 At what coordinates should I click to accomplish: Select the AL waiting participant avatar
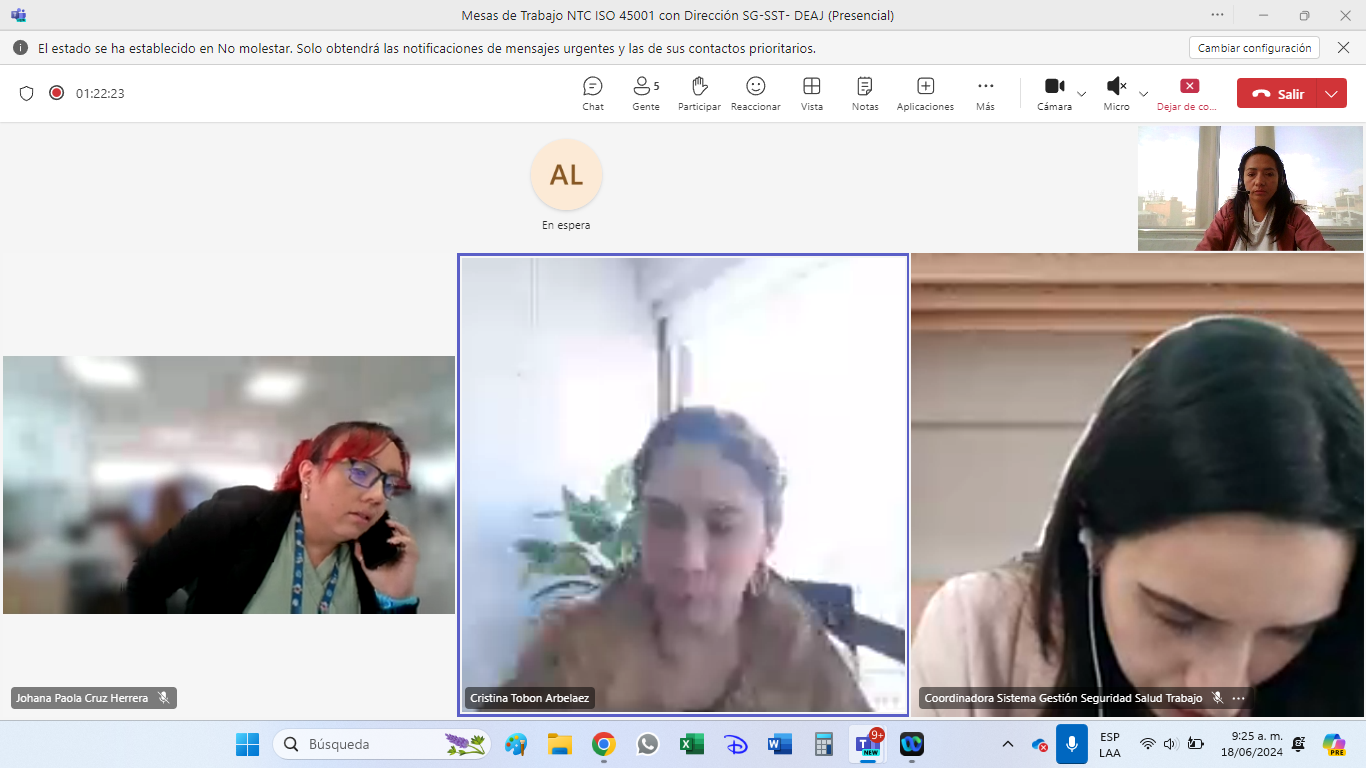pyautogui.click(x=566, y=175)
